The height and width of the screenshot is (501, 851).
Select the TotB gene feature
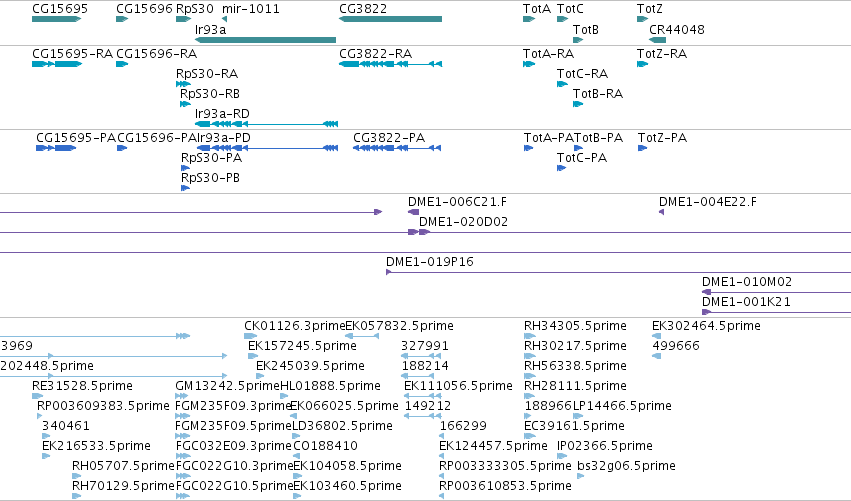click(578, 40)
